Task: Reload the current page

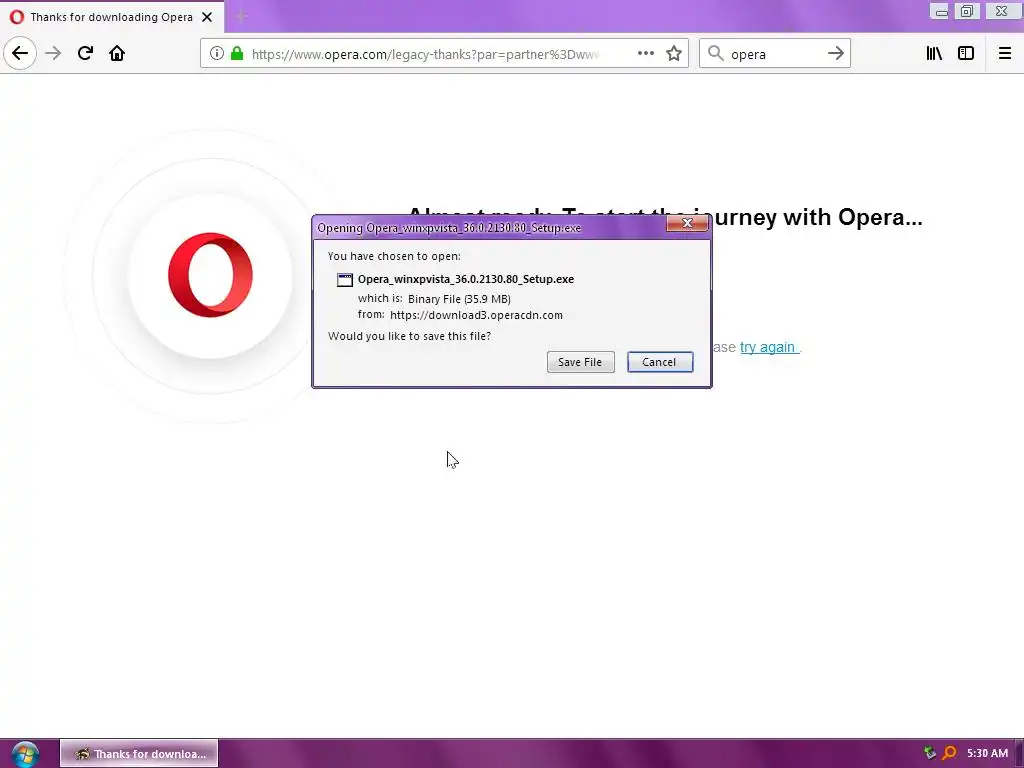Action: coord(85,53)
